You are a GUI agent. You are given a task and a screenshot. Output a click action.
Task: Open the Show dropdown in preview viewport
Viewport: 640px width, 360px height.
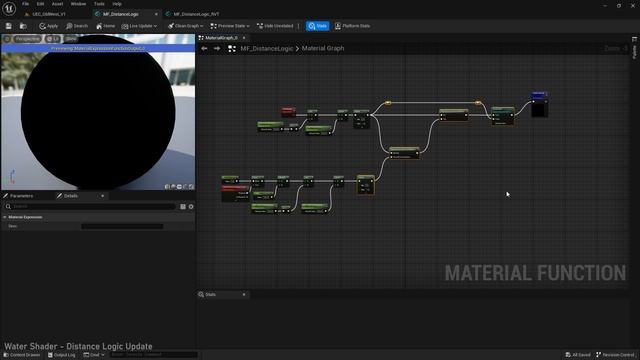pyautogui.click(x=71, y=39)
